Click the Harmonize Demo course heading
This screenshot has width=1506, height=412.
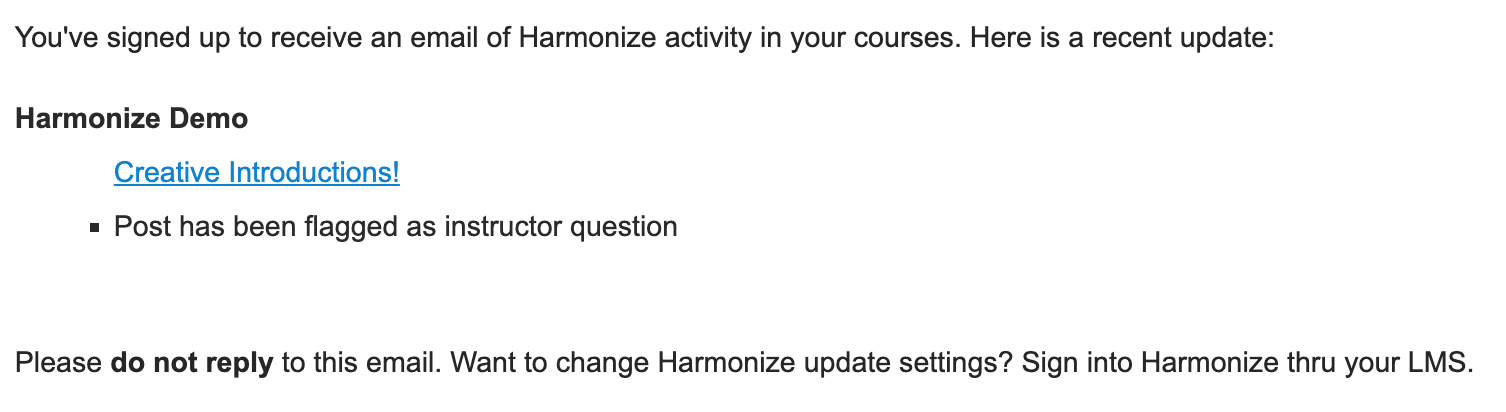pyautogui.click(x=132, y=119)
